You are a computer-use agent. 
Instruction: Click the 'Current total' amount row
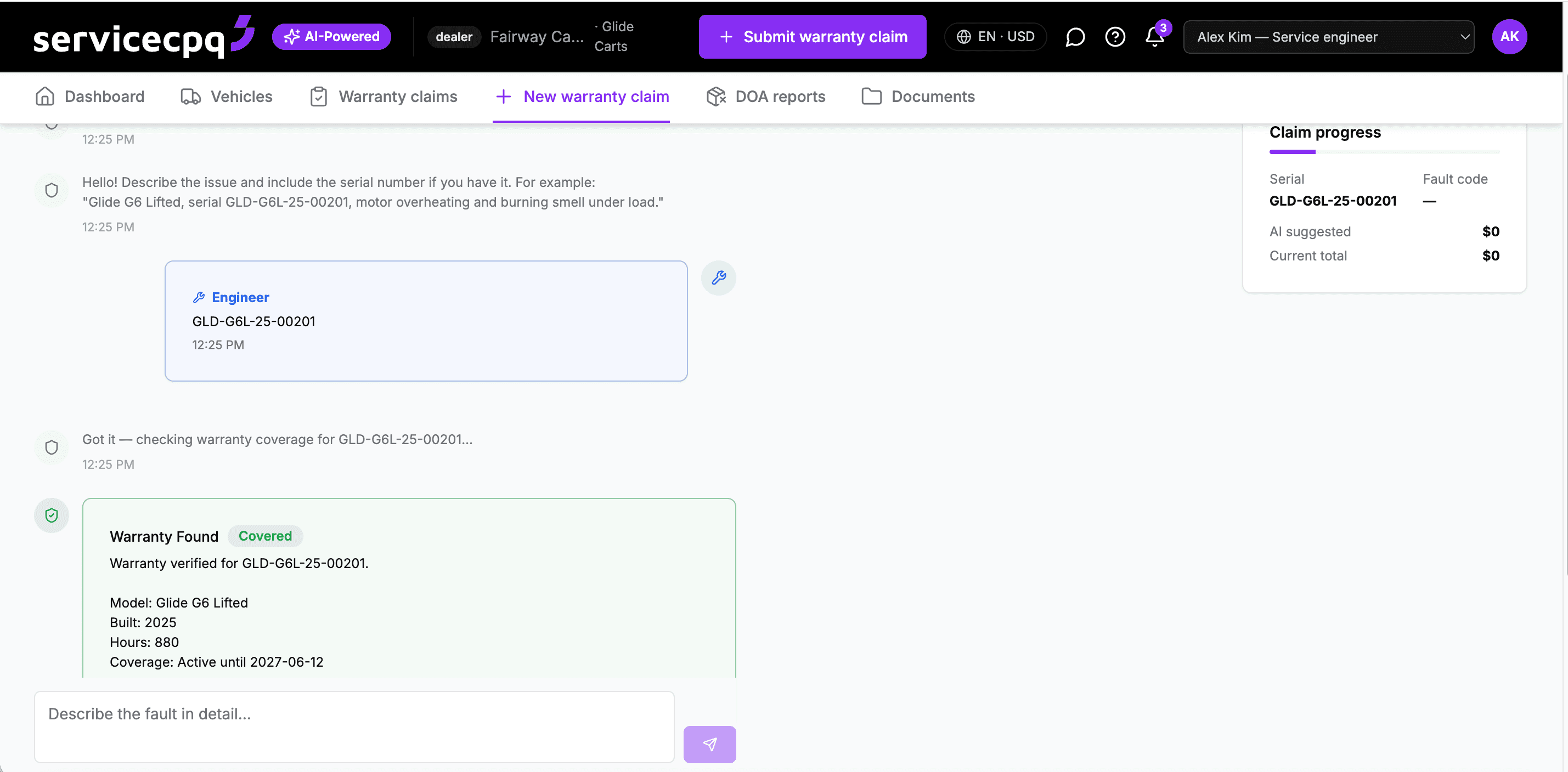point(1384,256)
